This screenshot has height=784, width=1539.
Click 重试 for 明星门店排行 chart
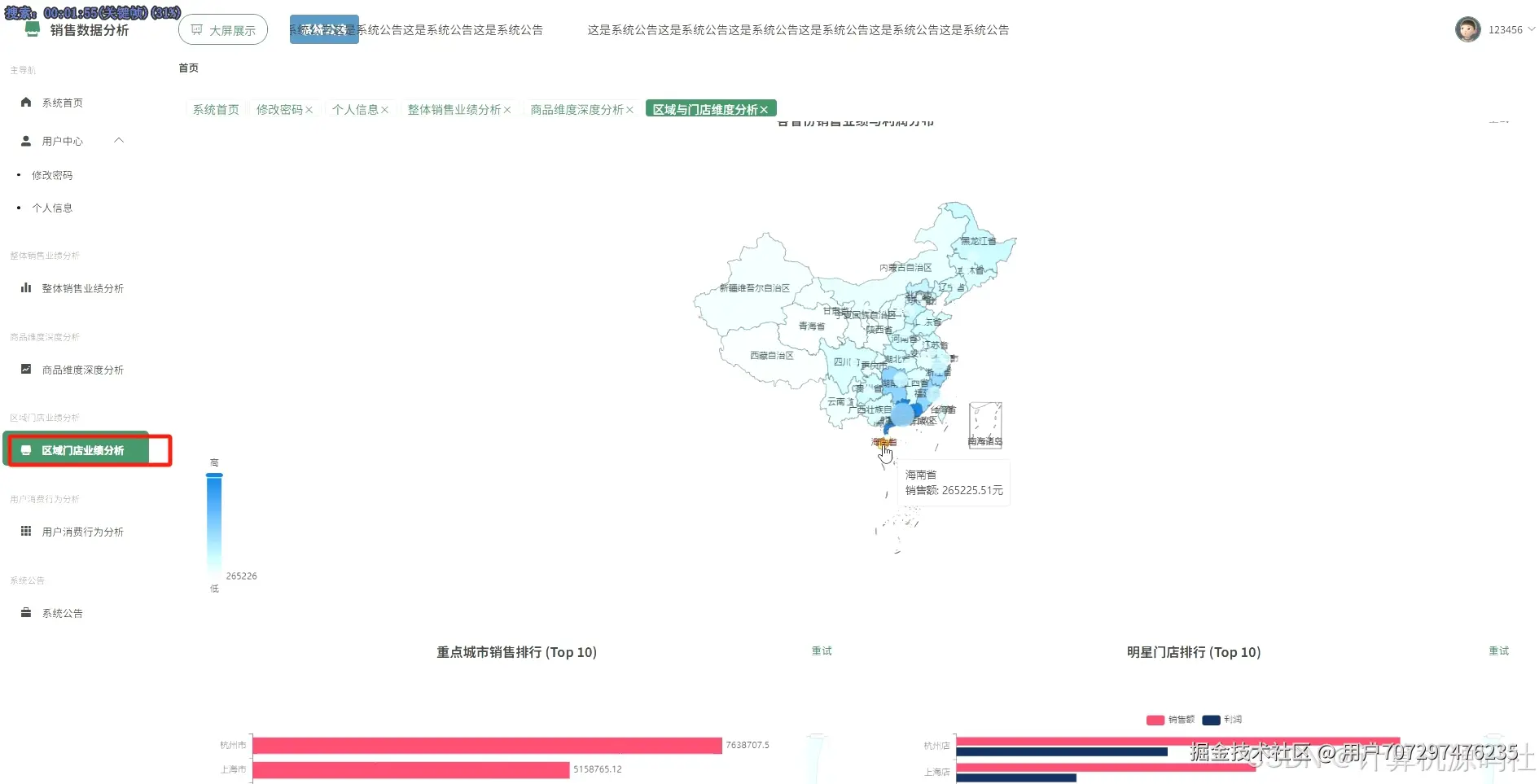[1498, 651]
